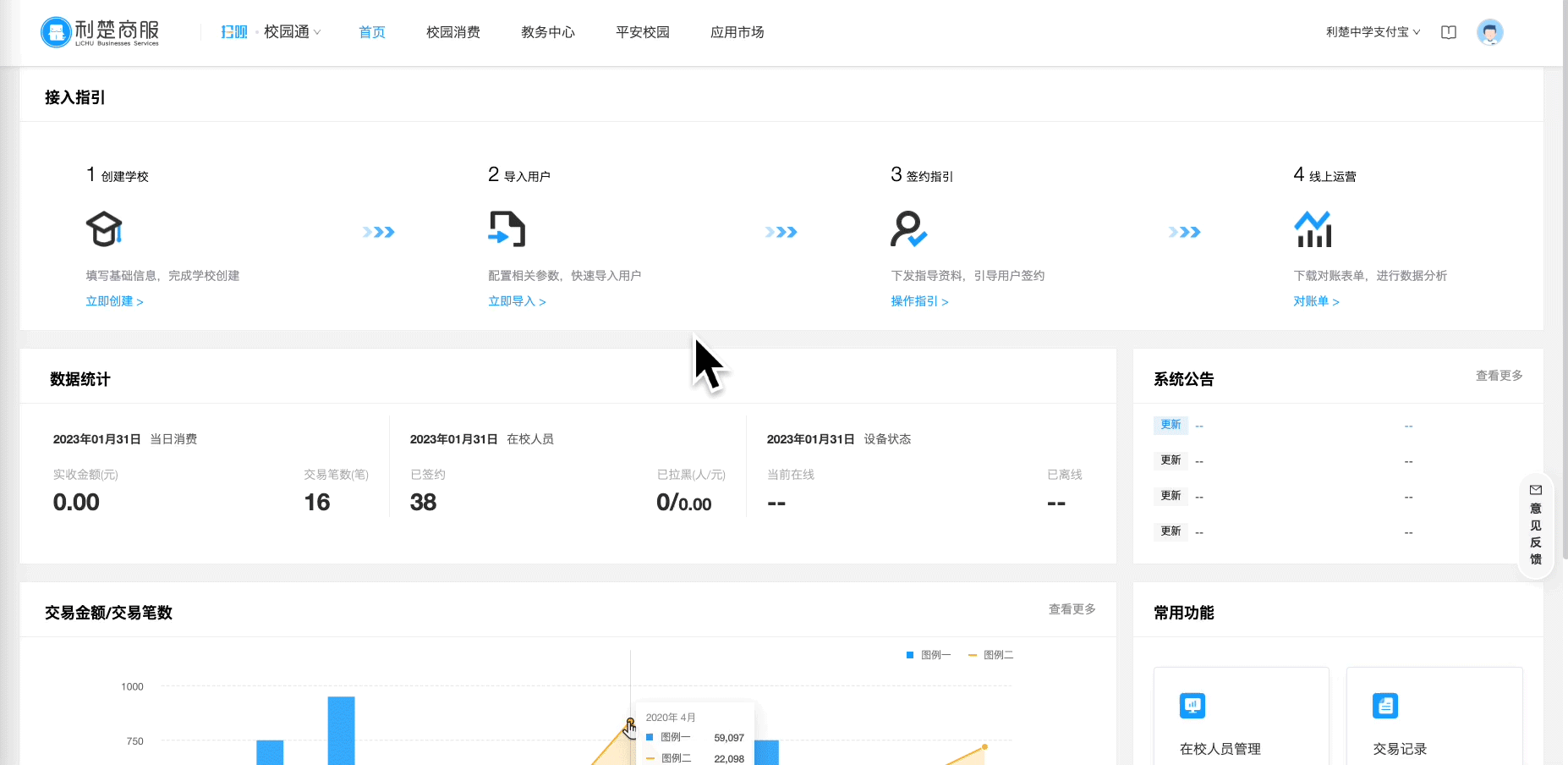Click the 2 导入用户 step heading
This screenshot has height=765, width=1568.
[x=519, y=175]
